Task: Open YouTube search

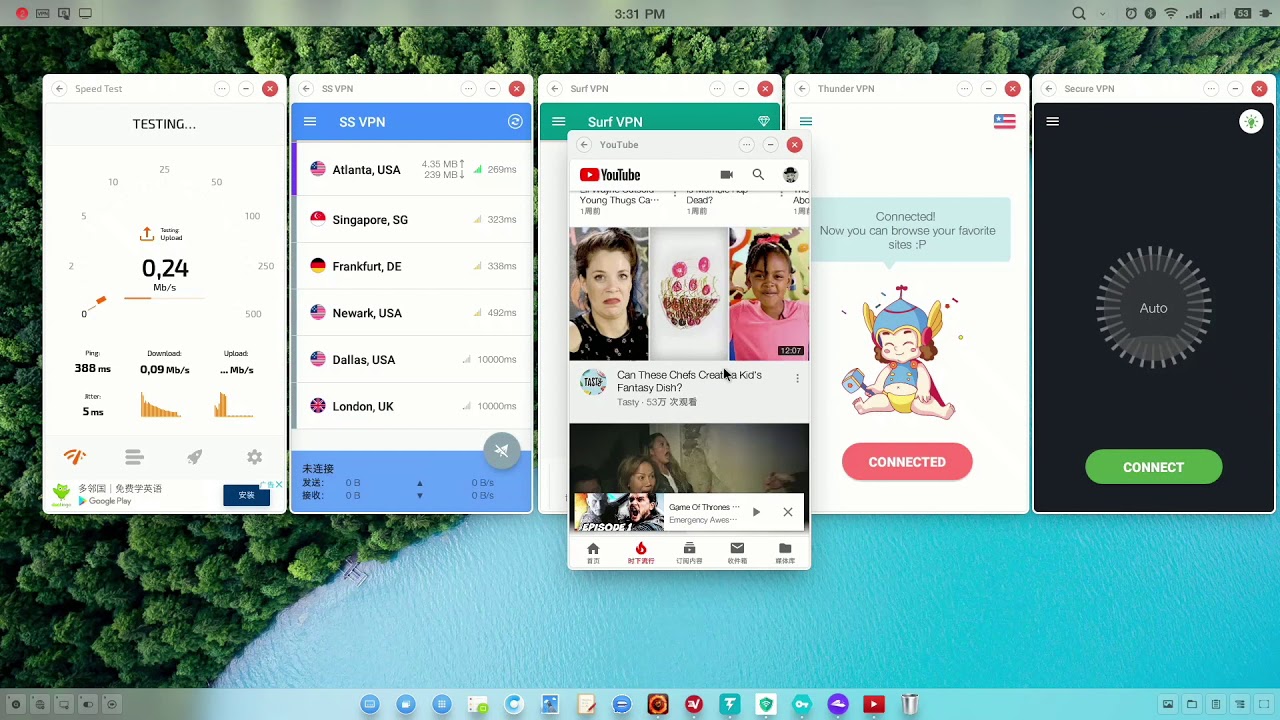Action: click(758, 175)
